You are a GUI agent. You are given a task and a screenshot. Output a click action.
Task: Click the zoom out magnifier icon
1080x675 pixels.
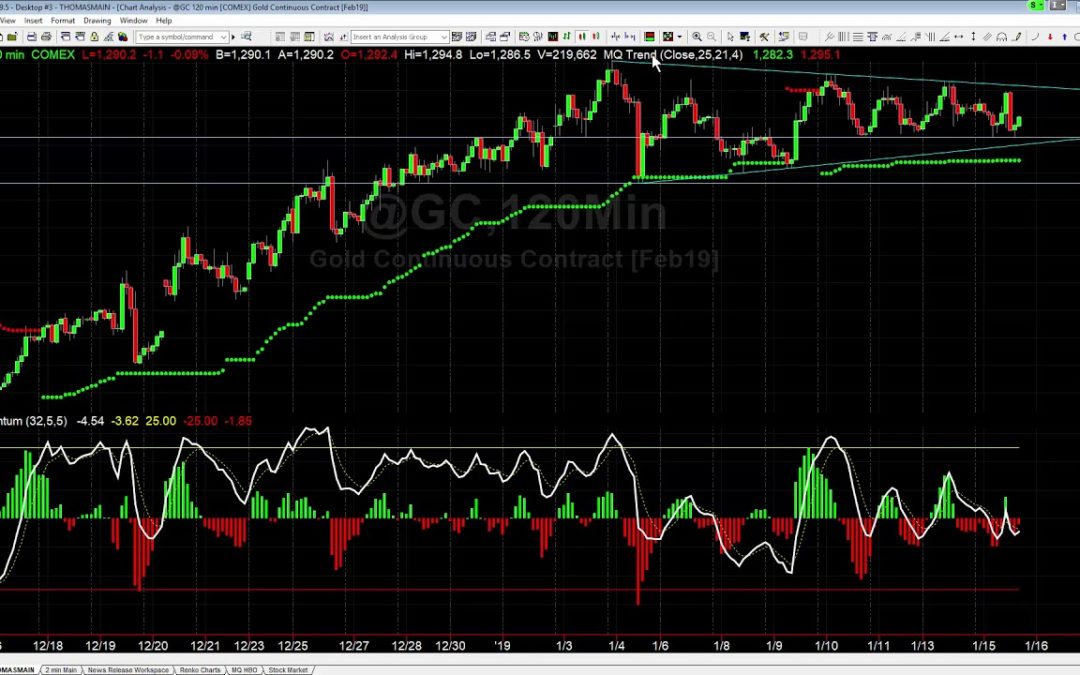click(x=711, y=37)
